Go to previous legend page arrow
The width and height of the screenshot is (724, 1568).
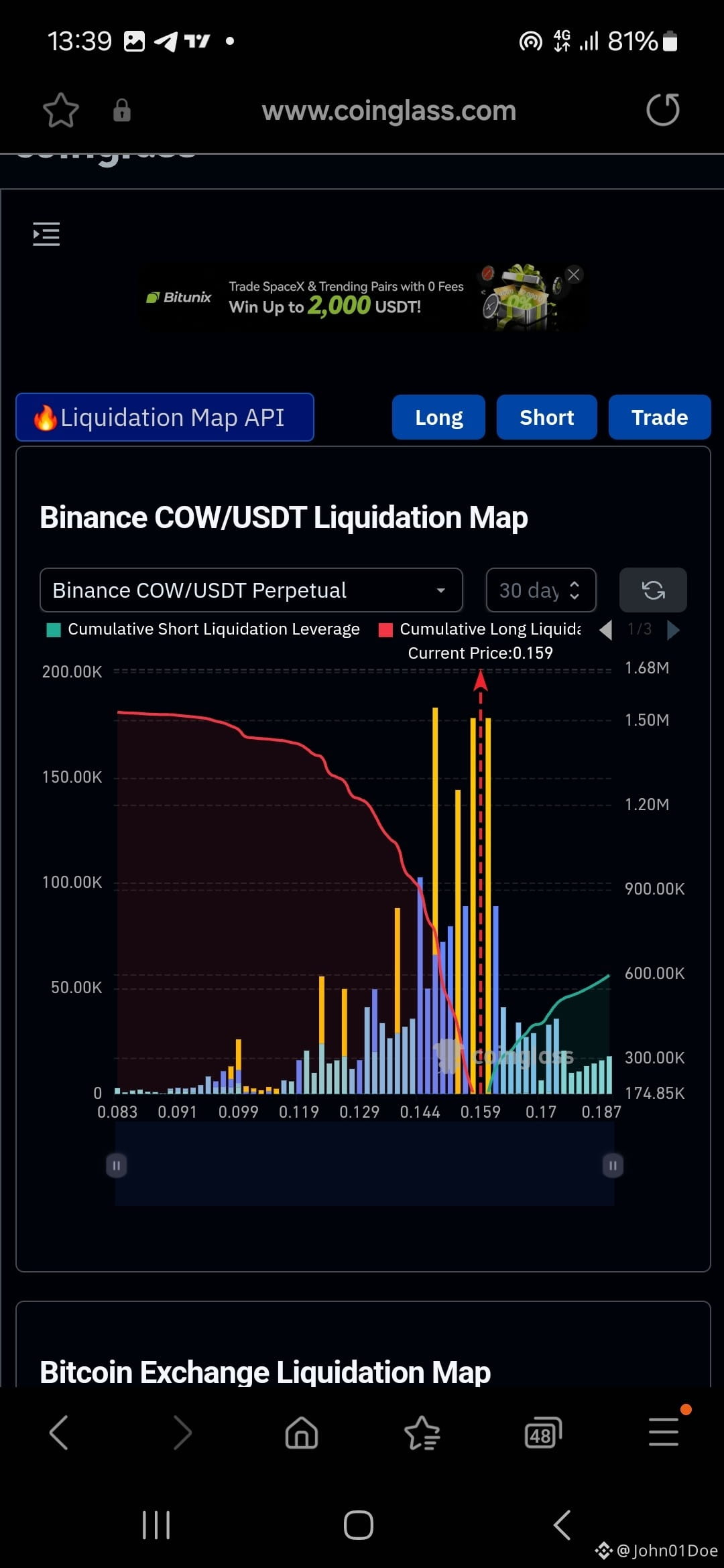pyautogui.click(x=606, y=629)
